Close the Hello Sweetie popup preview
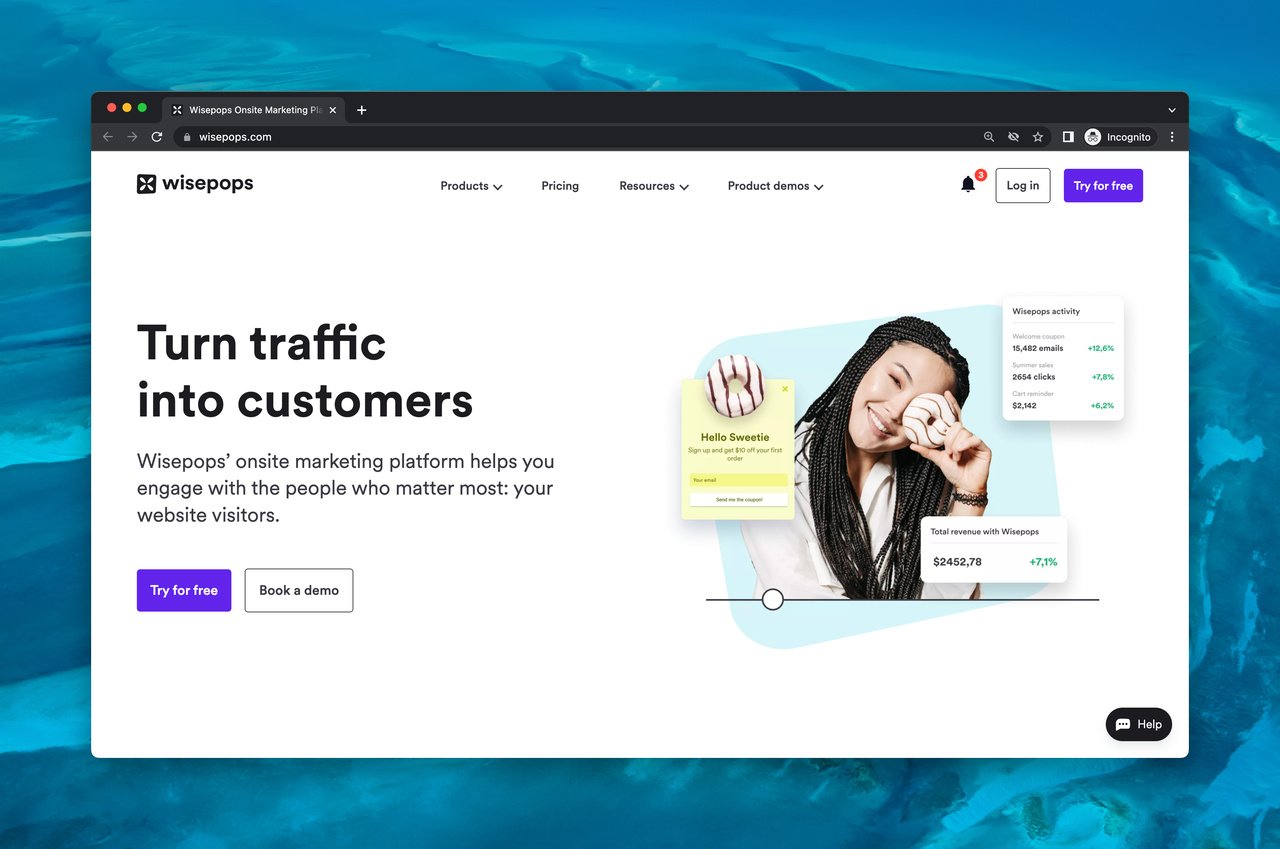The height and width of the screenshot is (849, 1280). (785, 389)
